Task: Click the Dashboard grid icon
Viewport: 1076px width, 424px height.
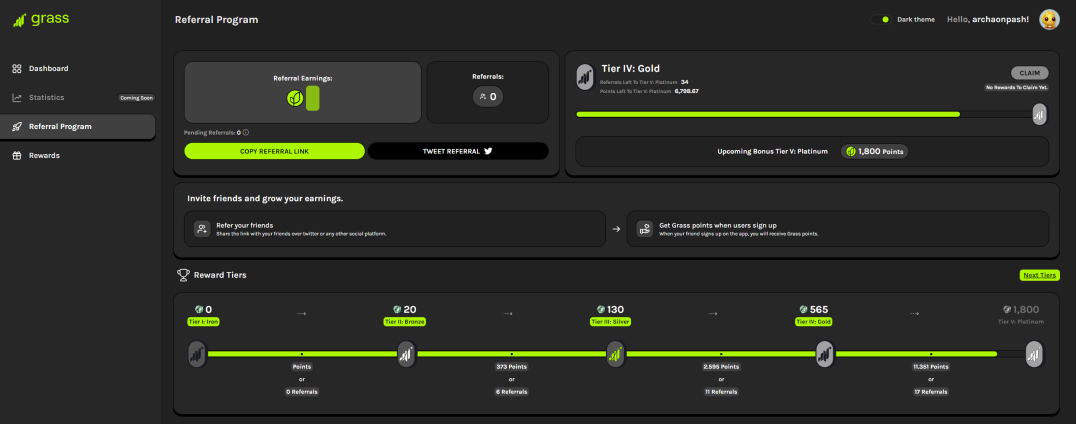Action: [x=17, y=69]
